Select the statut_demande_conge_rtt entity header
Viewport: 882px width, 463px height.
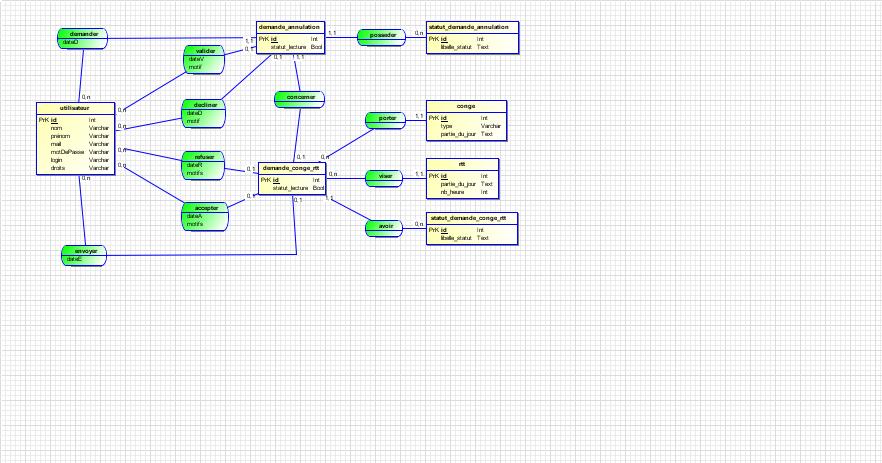pos(471,218)
